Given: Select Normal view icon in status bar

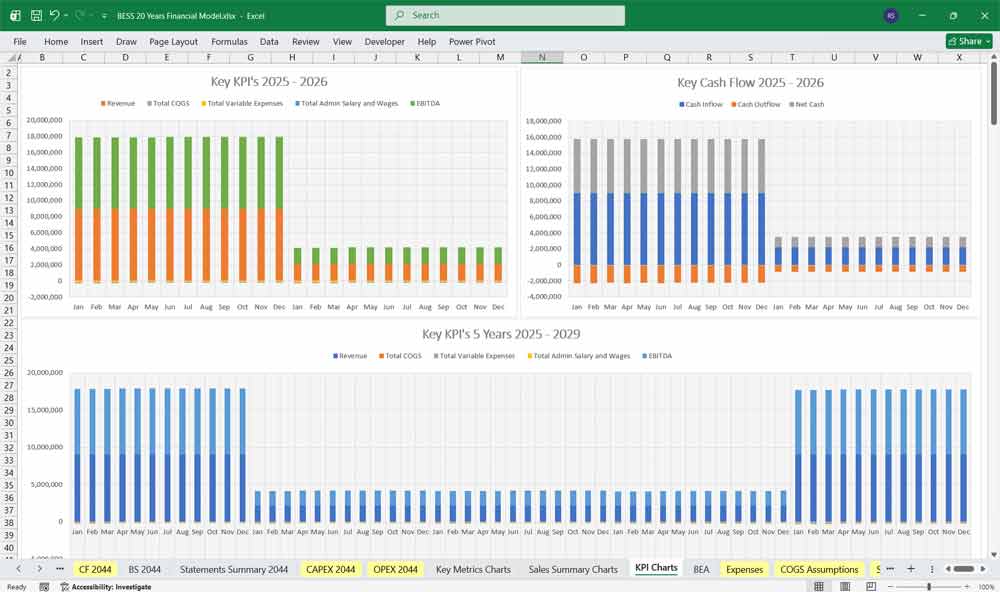Looking at the screenshot, I should coord(819,587).
